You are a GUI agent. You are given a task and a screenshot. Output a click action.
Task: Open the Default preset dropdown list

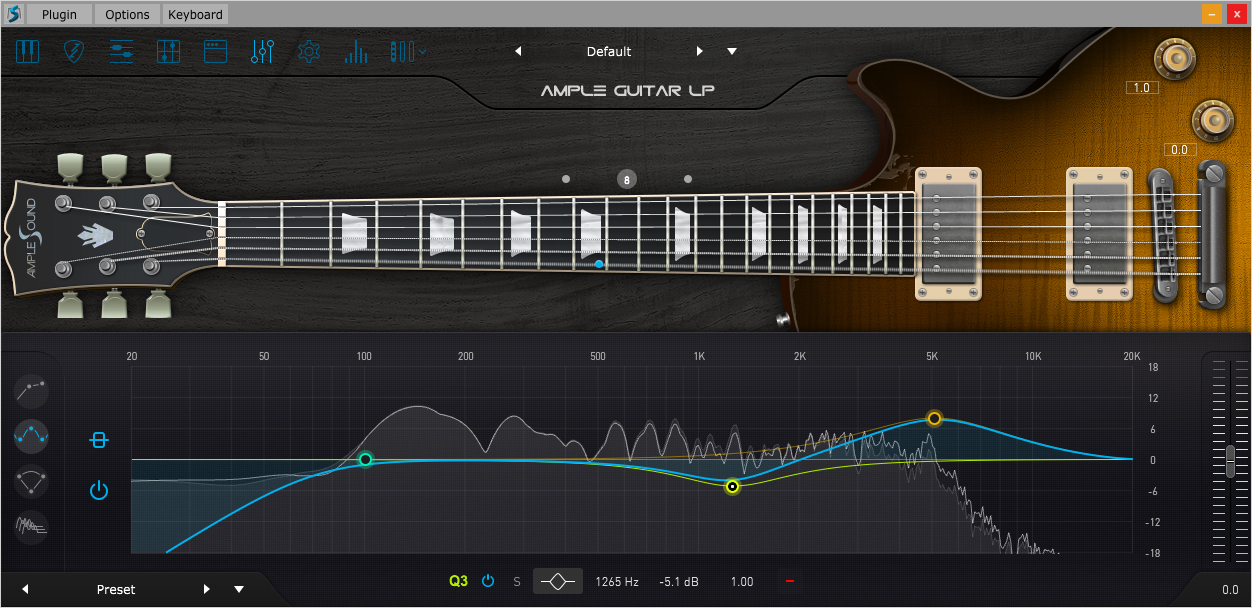732,52
